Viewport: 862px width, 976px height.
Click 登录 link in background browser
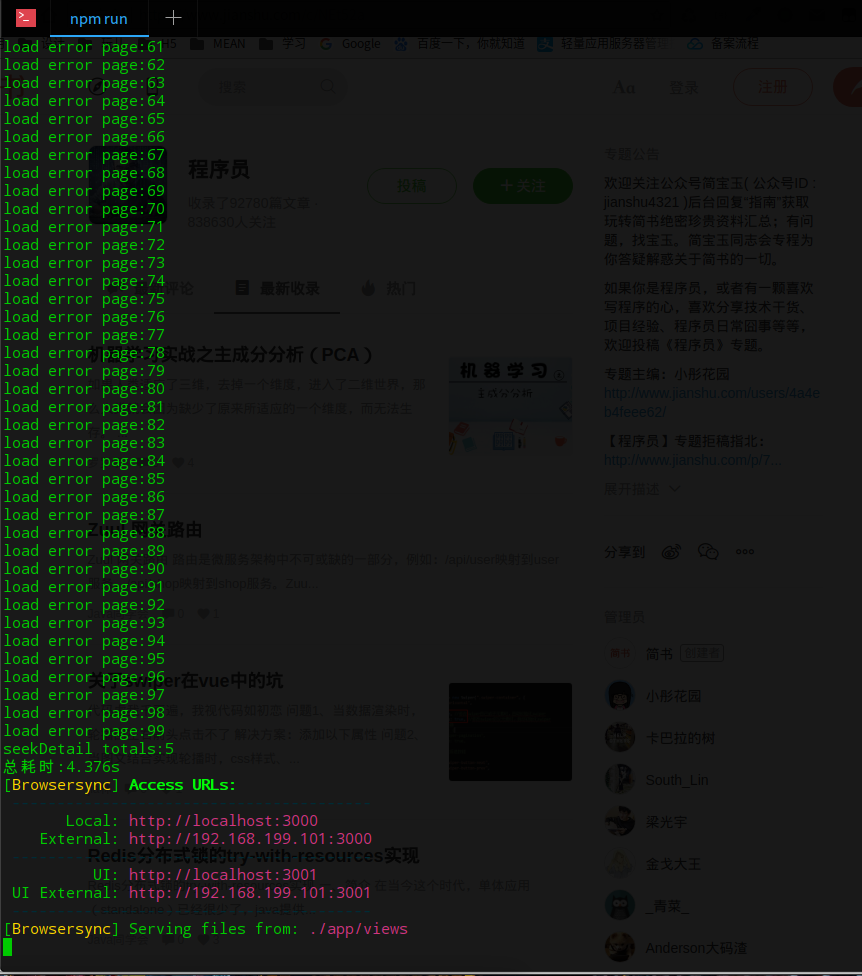pyautogui.click(x=683, y=87)
